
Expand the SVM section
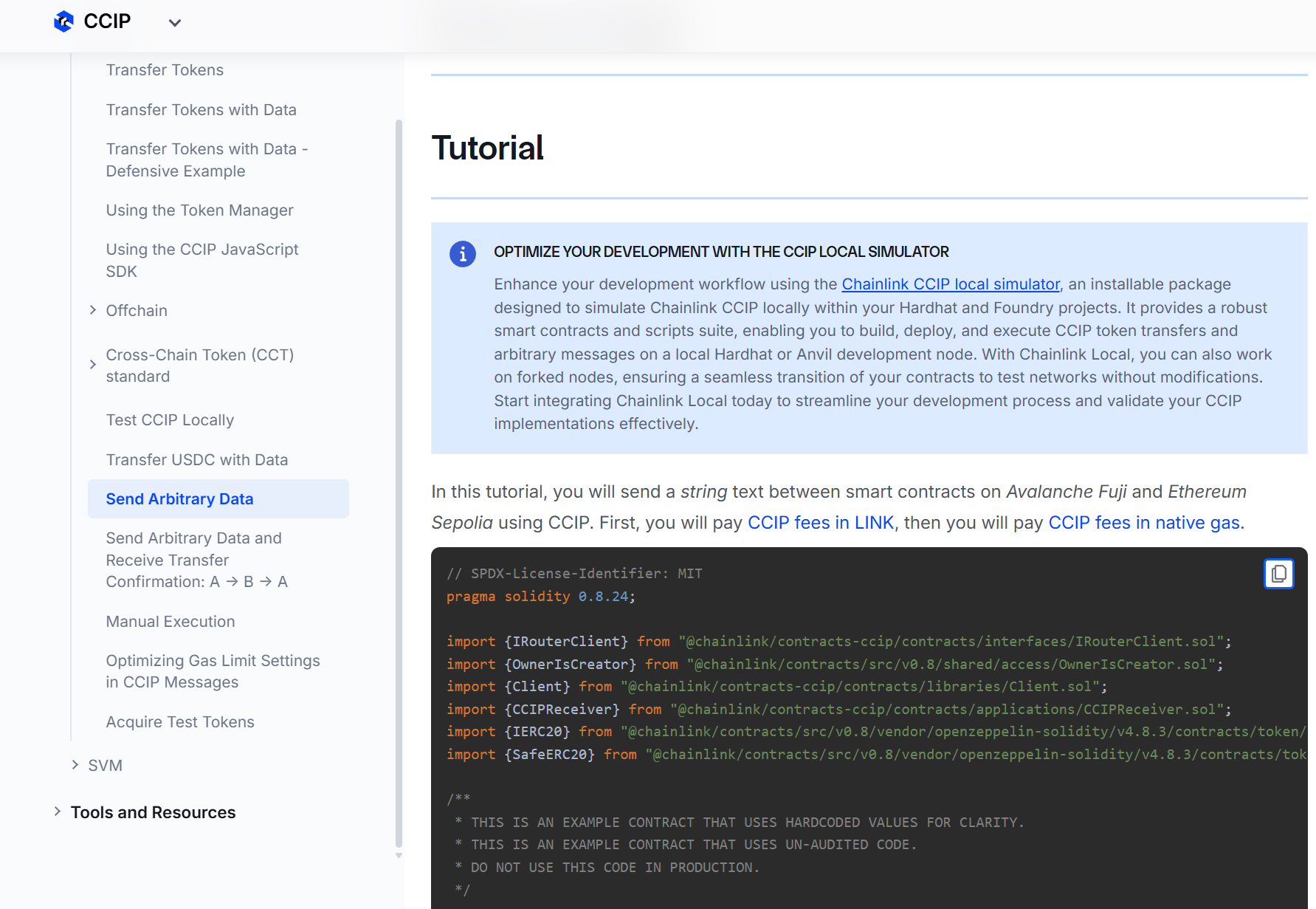pos(75,765)
